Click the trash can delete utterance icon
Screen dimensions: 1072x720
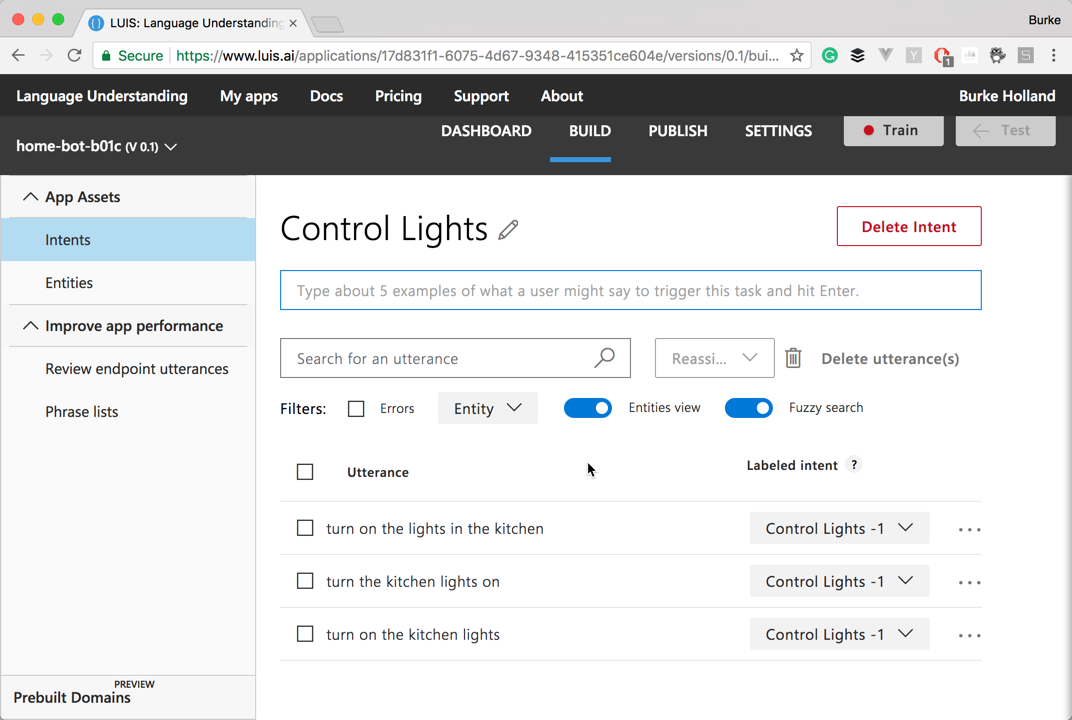(793, 358)
